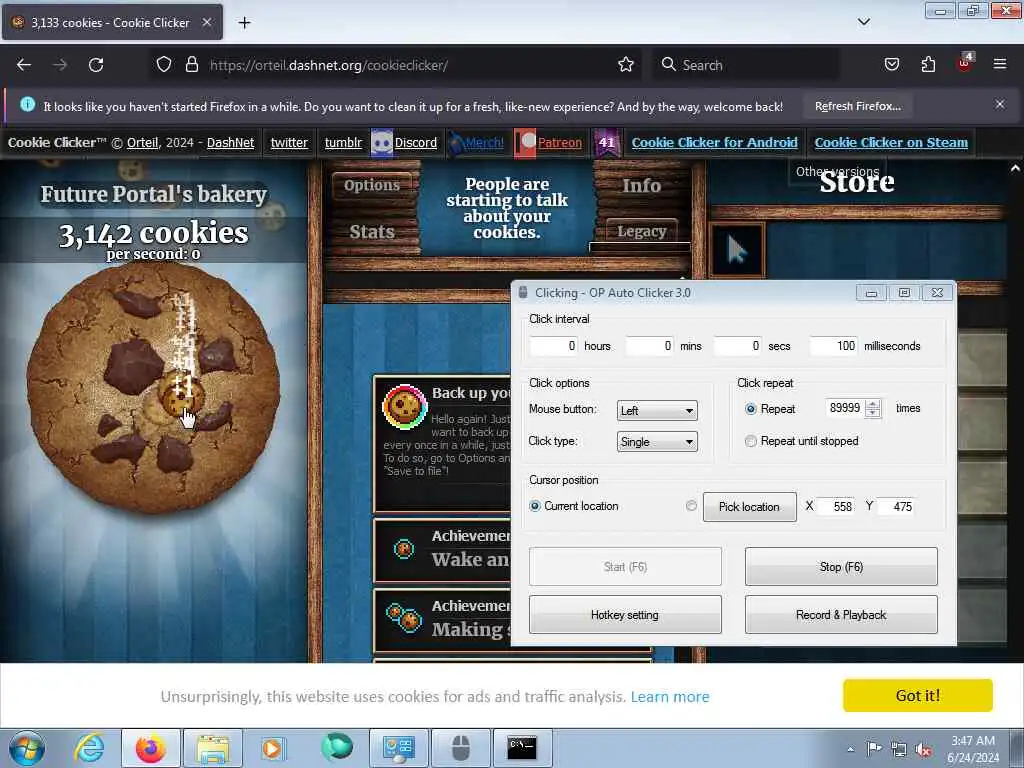Open media player taskbar icon
Image resolution: width=1024 pixels, height=768 pixels.
click(273, 748)
